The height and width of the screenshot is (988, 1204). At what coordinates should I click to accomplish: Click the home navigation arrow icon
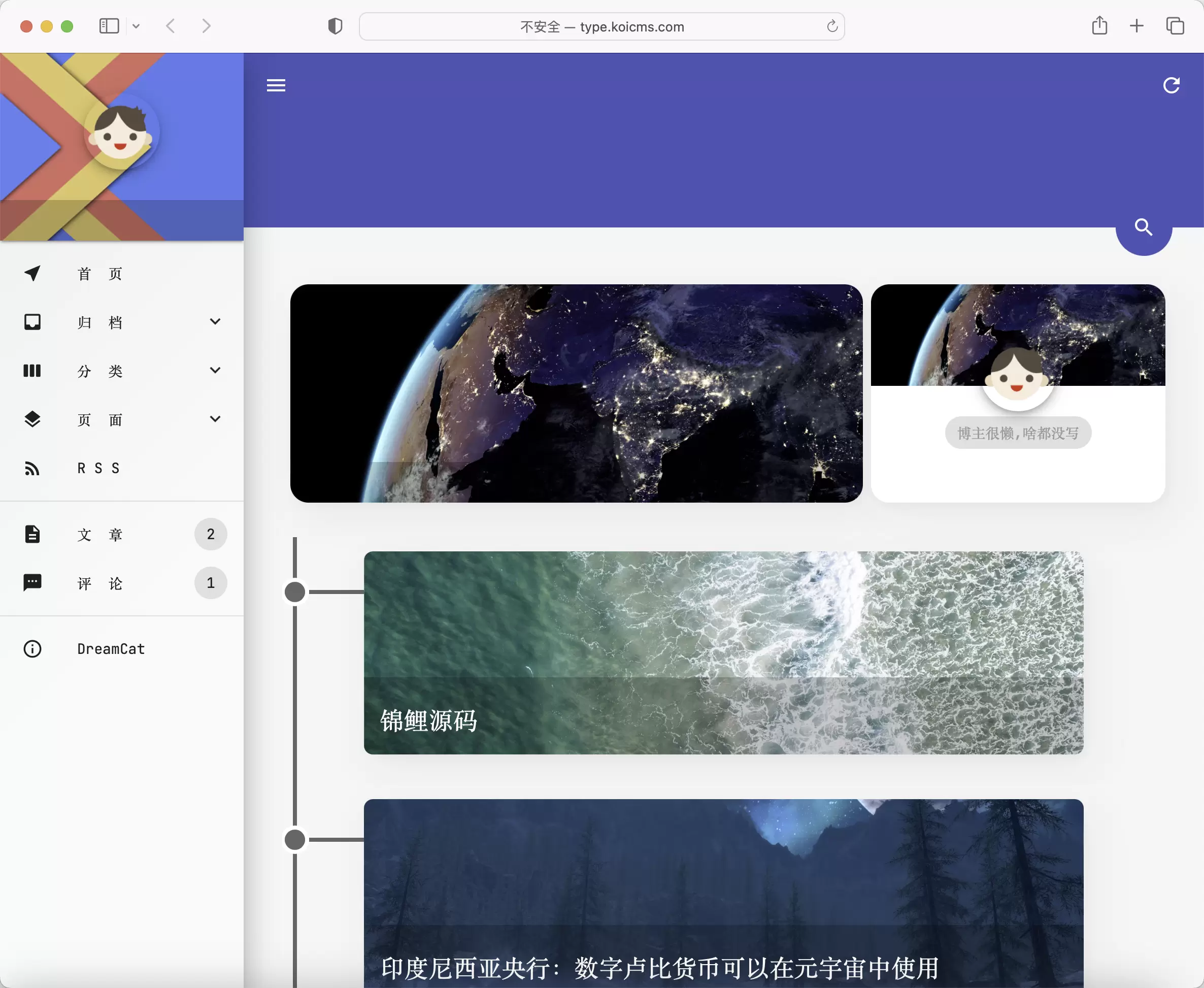pos(32,273)
